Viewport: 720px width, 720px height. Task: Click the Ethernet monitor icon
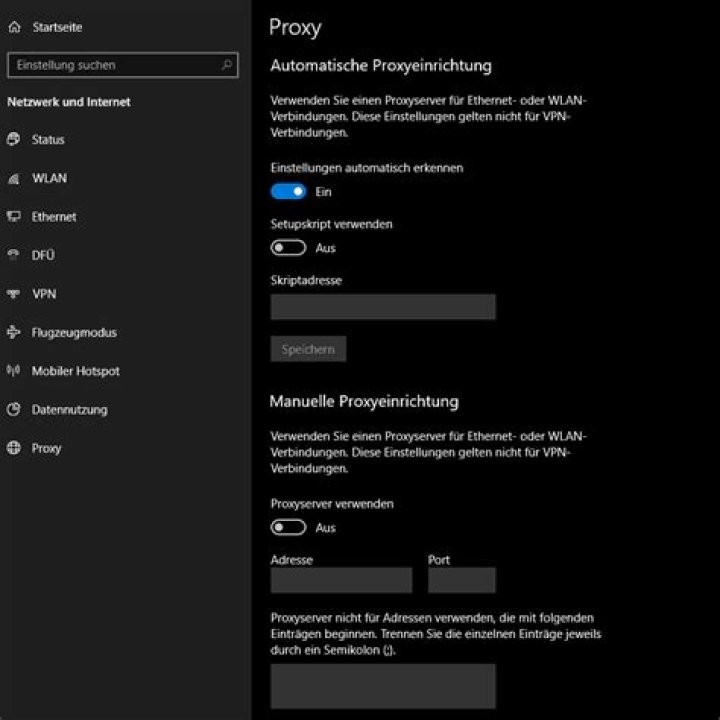pyautogui.click(x=14, y=216)
